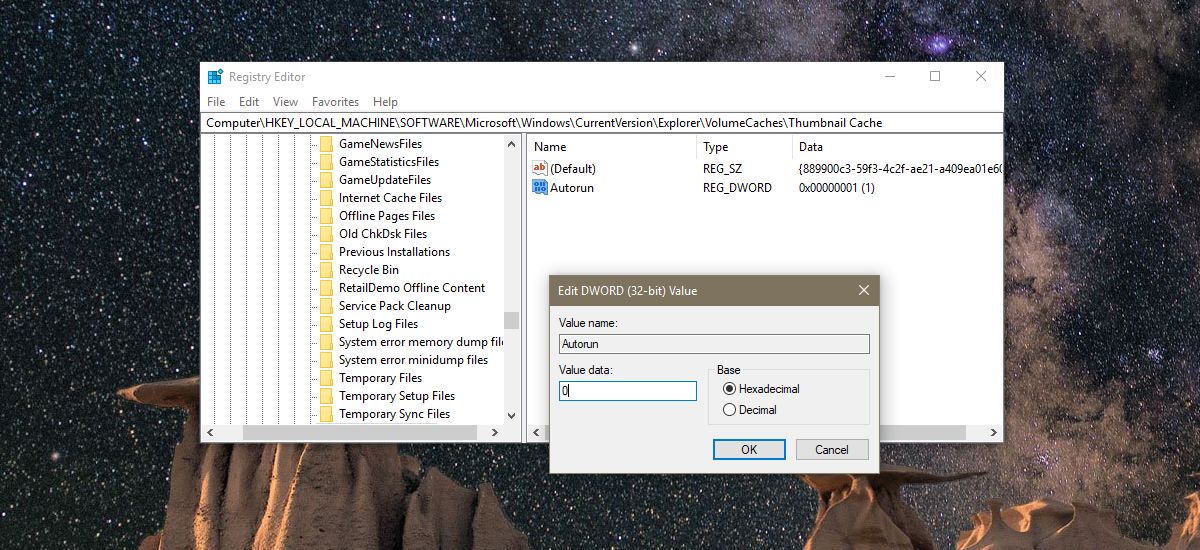Click the registry path address bar
Viewport: 1200px width, 550px height.
[600, 123]
